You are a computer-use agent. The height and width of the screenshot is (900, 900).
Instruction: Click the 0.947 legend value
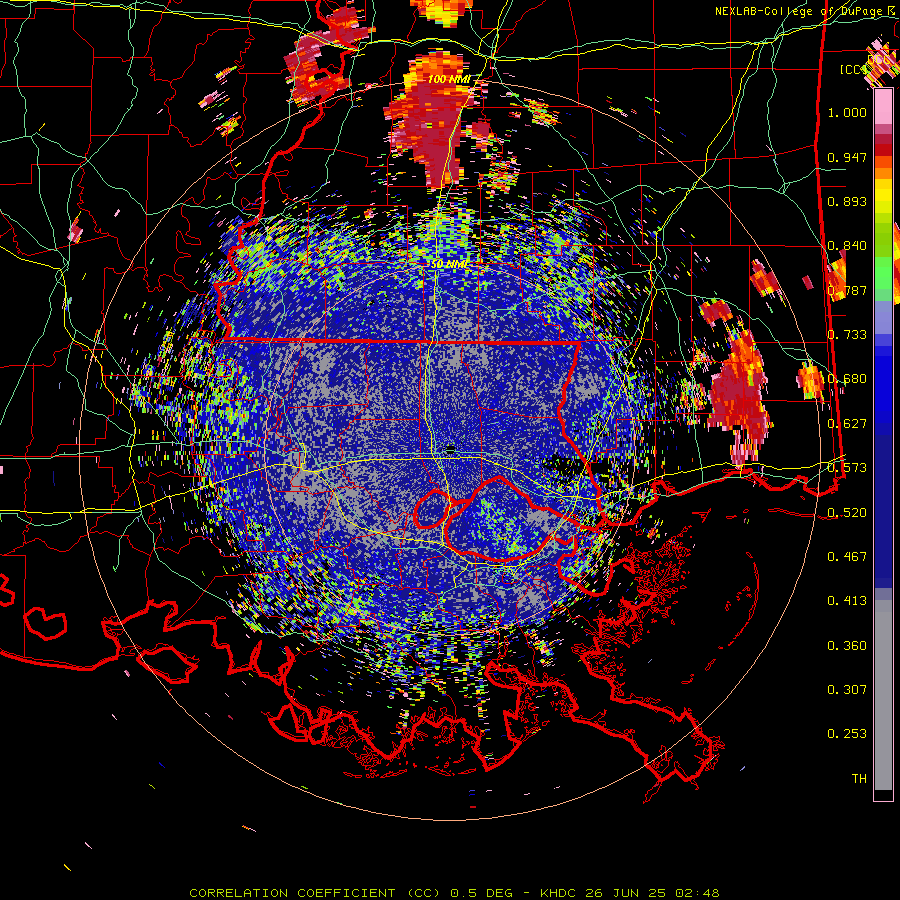pos(847,157)
